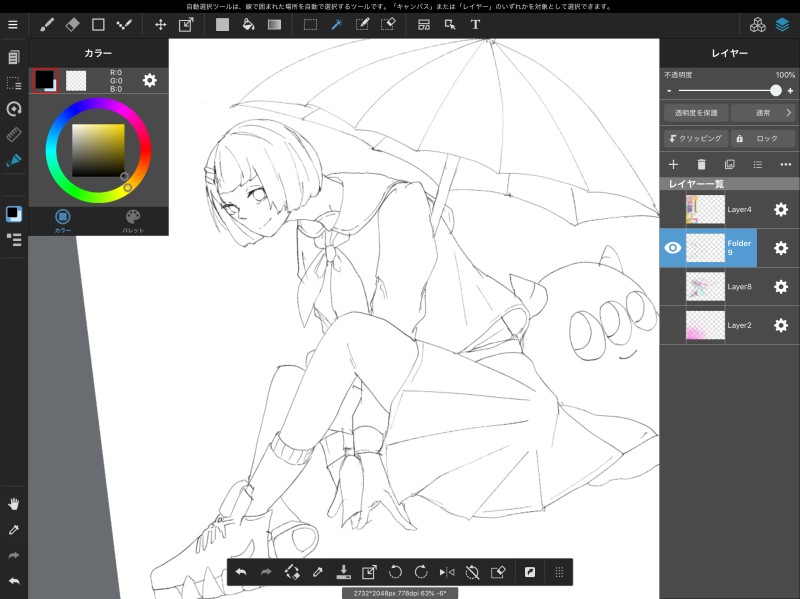The image size is (800, 599).
Task: Toggle visibility of Layer8
Action: [673, 287]
